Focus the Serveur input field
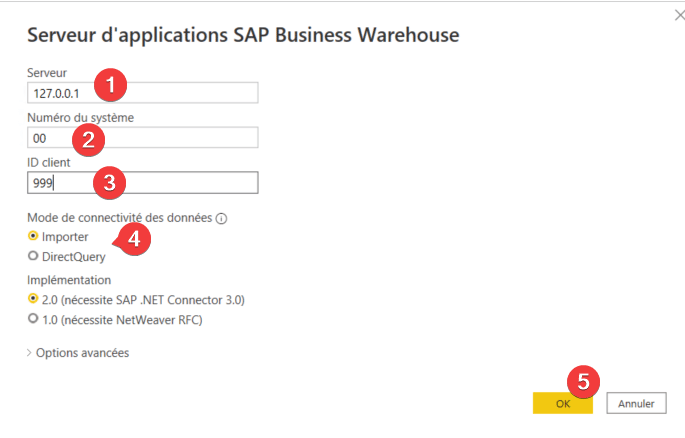This screenshot has width=685, height=438. (x=142, y=93)
